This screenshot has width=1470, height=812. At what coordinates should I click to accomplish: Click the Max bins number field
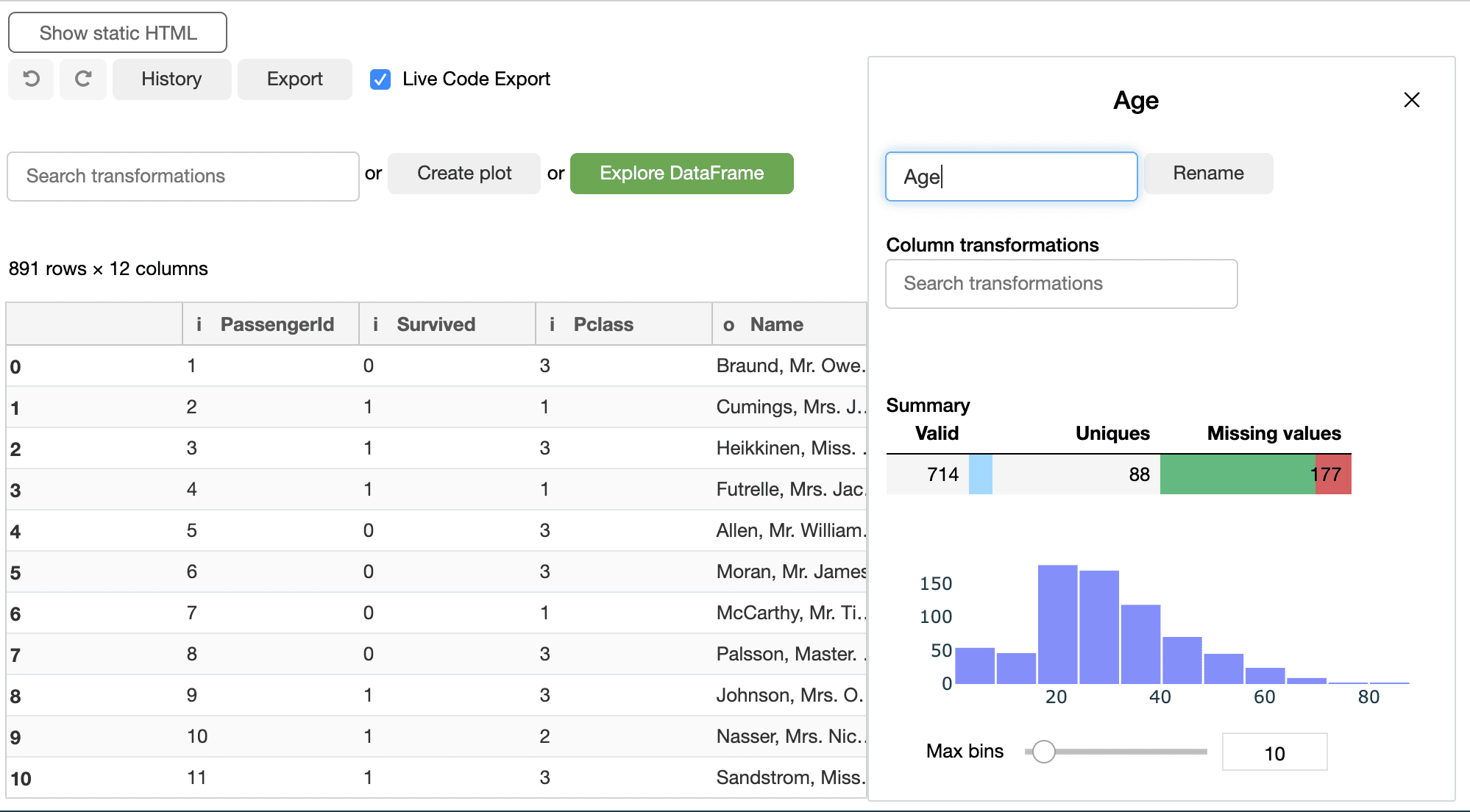(1274, 752)
